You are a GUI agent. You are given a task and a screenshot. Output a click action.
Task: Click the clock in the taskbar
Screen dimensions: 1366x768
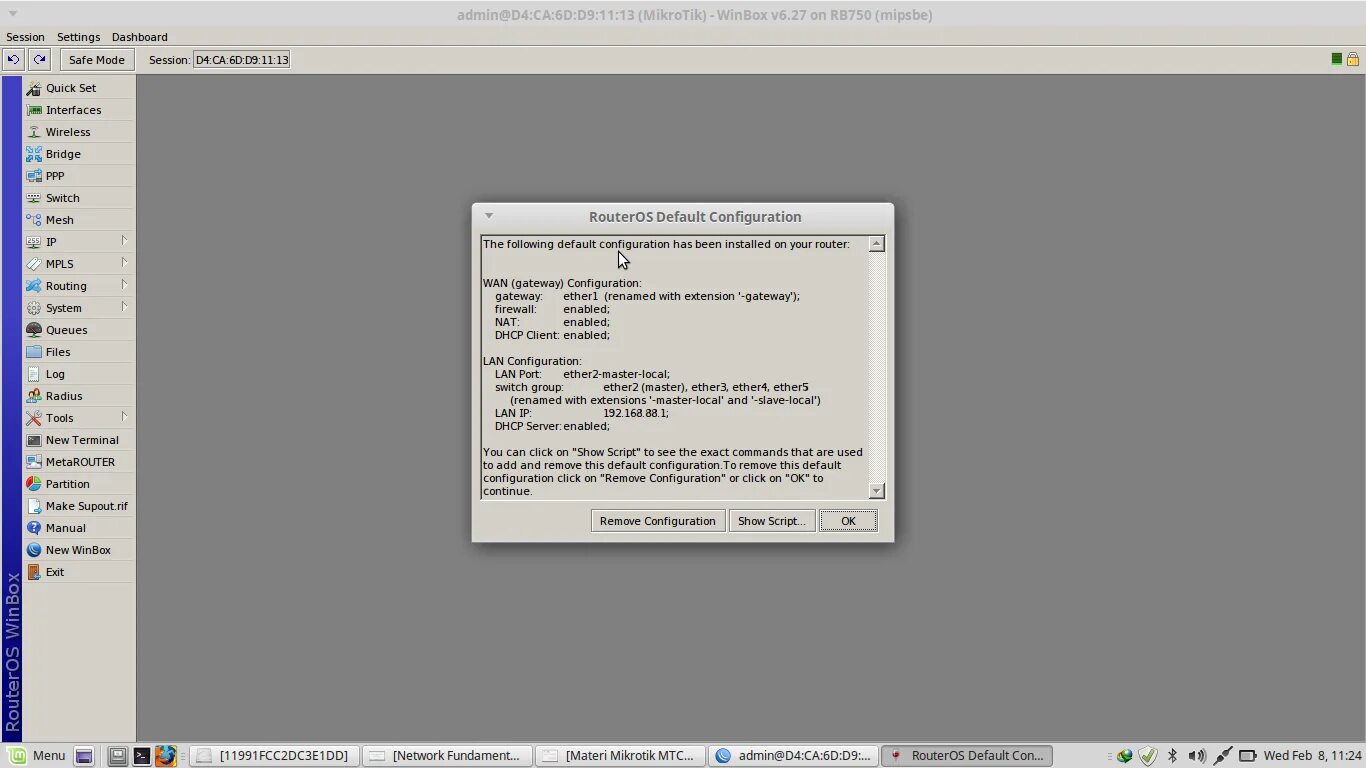(1313, 756)
